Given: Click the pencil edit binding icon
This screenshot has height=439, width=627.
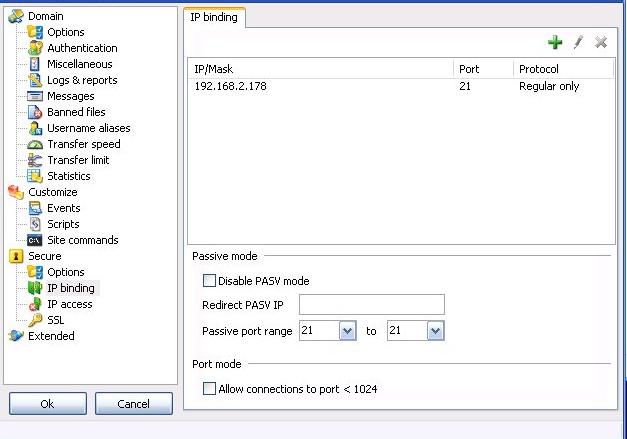Looking at the screenshot, I should click(578, 42).
